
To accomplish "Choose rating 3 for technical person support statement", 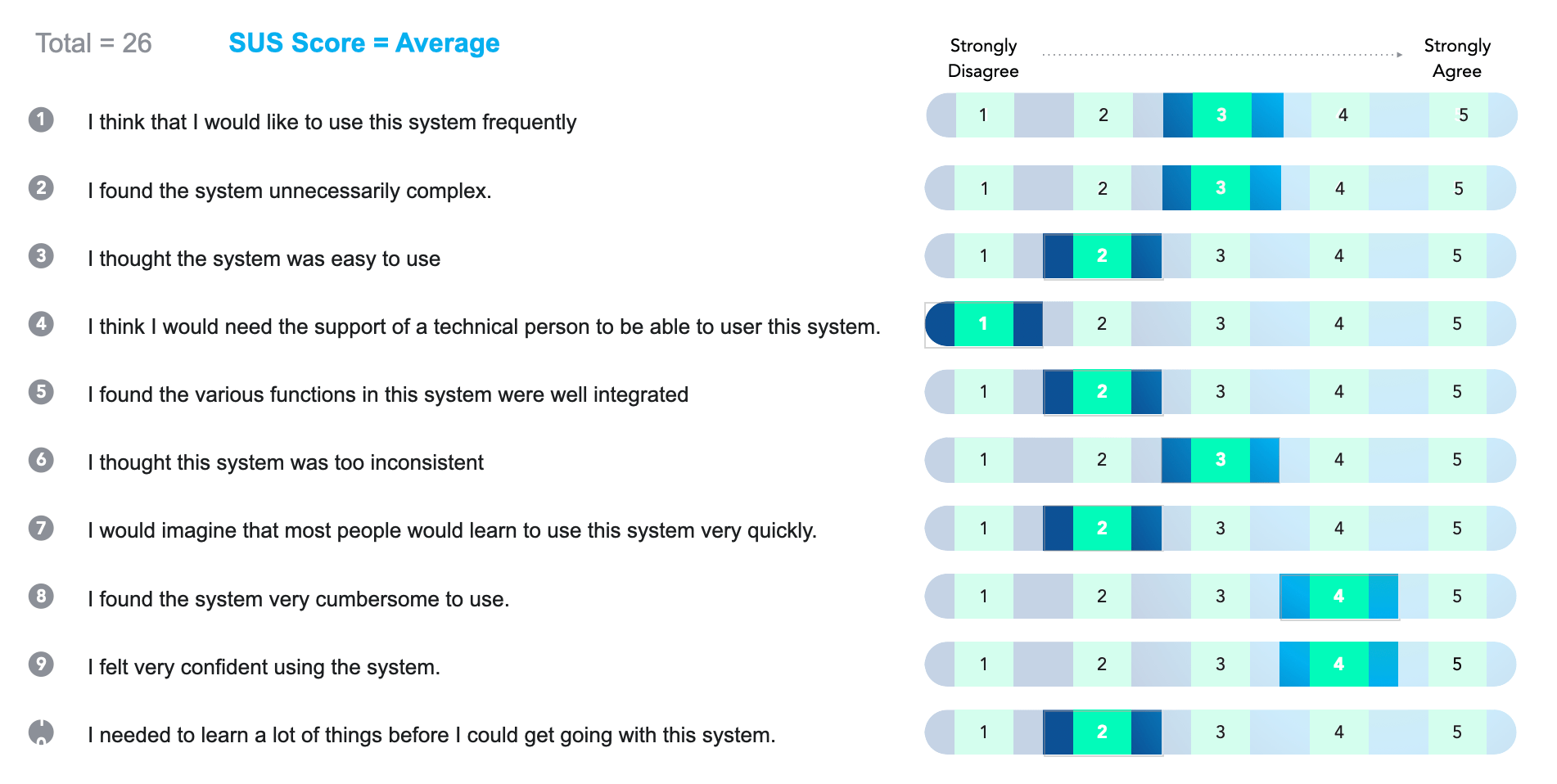I will click(x=1220, y=324).
